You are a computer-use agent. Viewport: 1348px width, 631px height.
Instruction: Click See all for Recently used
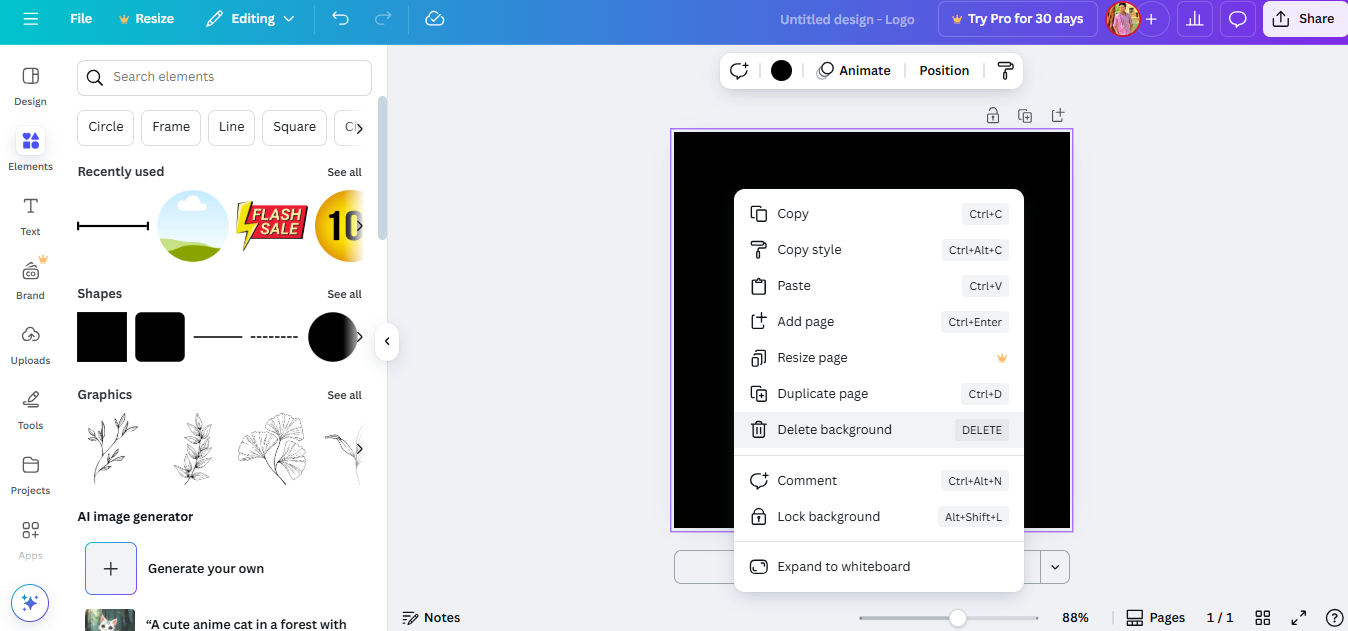(344, 172)
